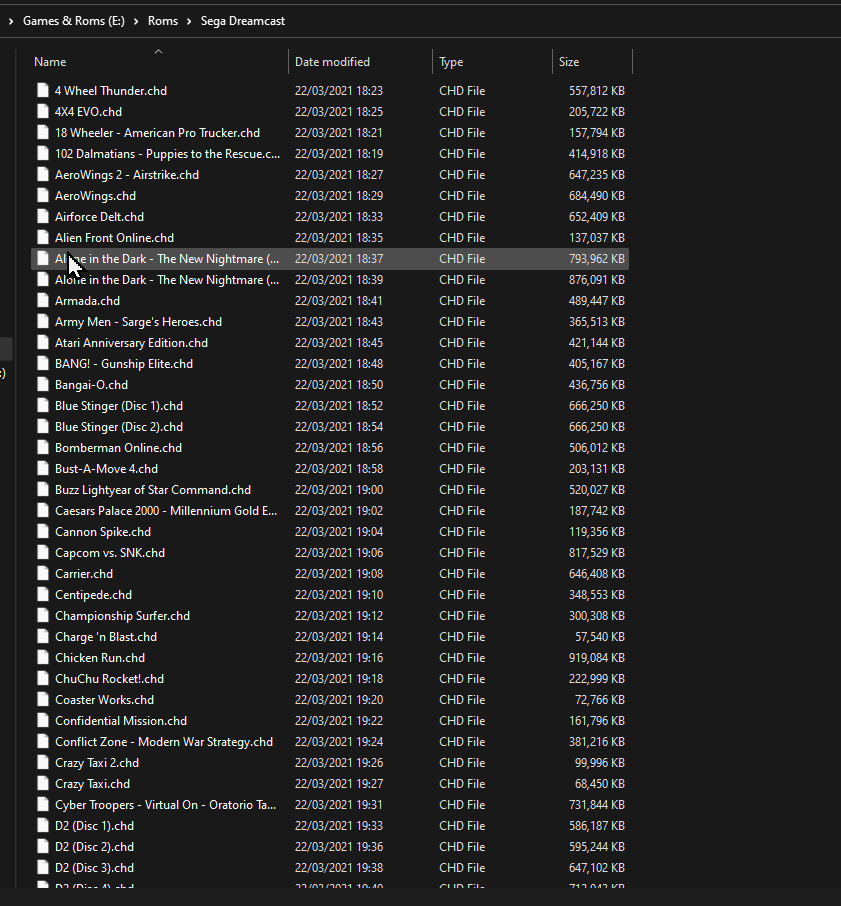The width and height of the screenshot is (841, 906).
Task: Click the size value 57,540 KB
Action: coord(600,637)
